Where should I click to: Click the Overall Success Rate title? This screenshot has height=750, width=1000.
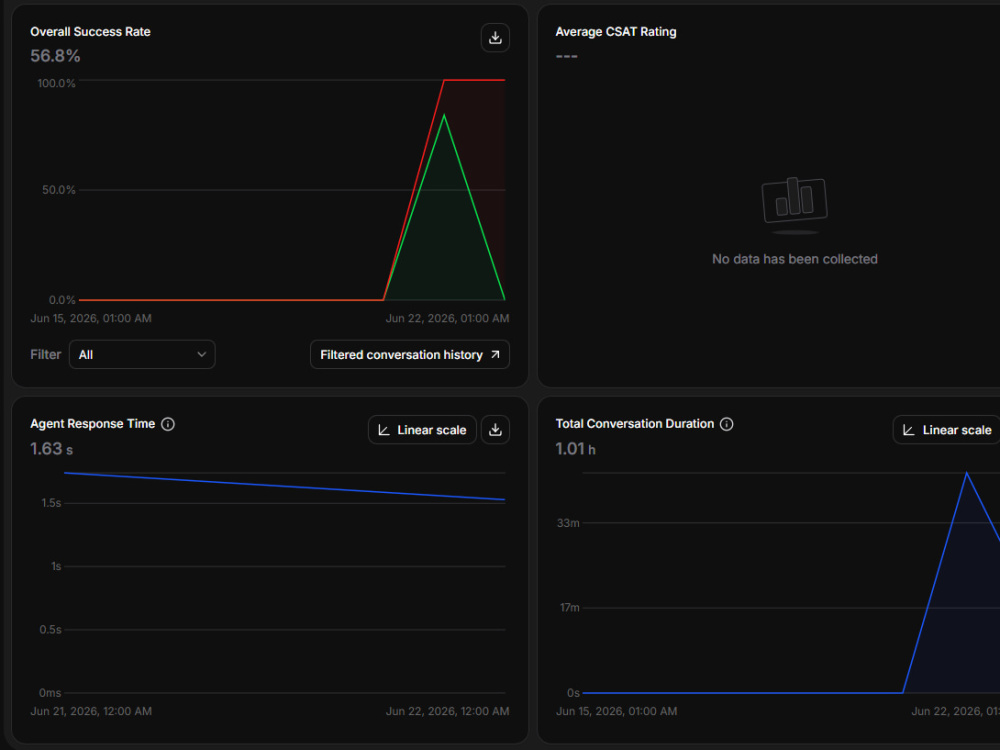91,32
